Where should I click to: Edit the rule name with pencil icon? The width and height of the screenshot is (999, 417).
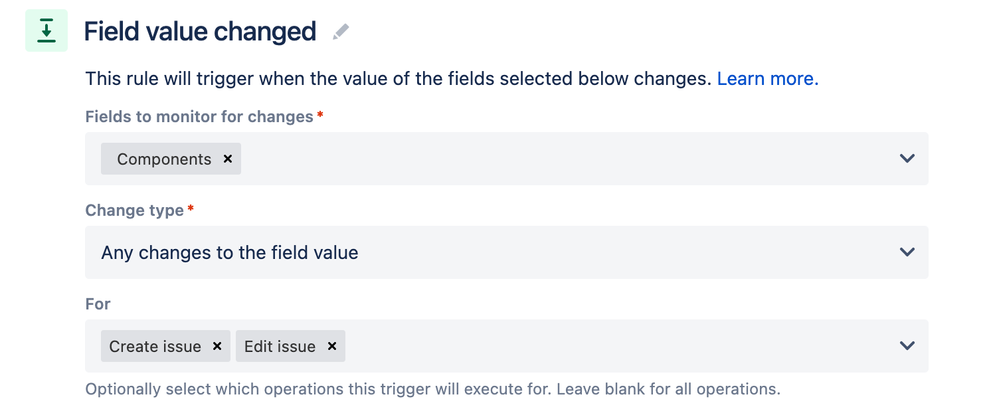coord(341,32)
